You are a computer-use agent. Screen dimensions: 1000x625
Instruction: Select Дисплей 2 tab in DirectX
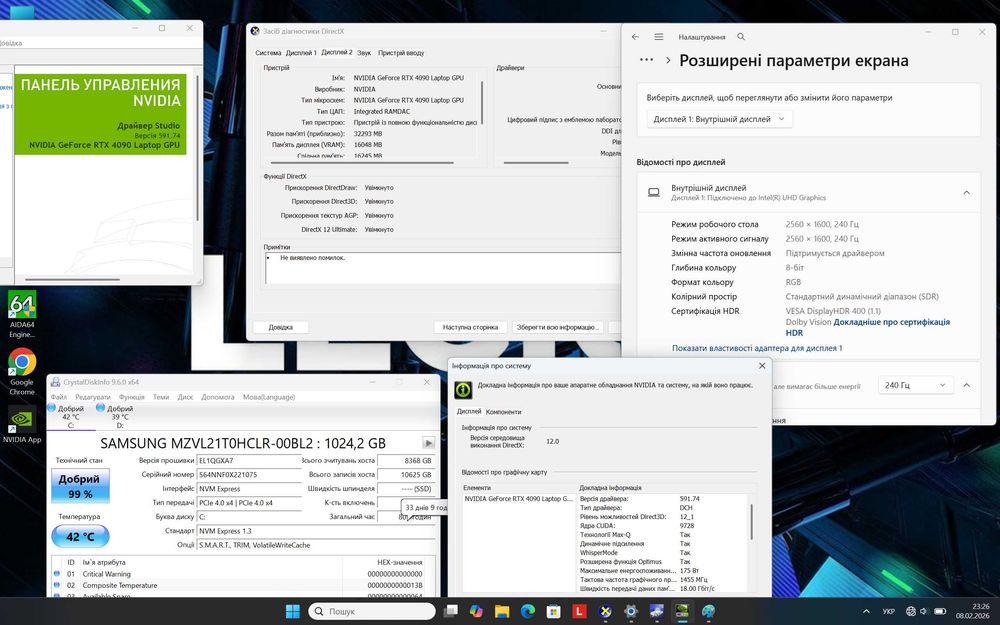pyautogui.click(x=337, y=52)
